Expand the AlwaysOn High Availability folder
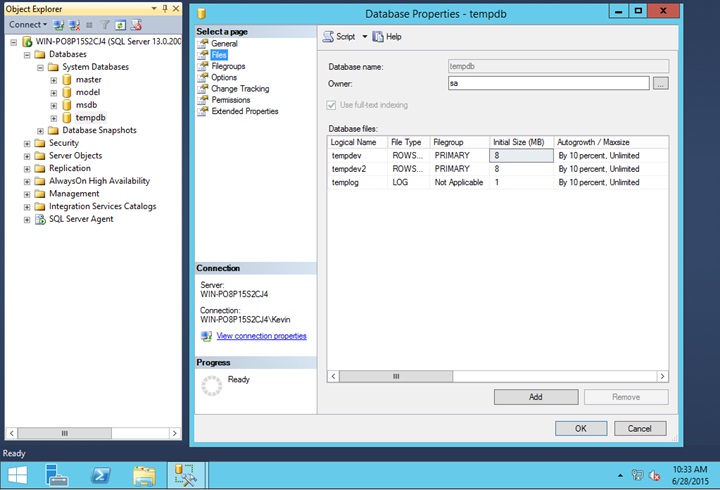 [27, 181]
